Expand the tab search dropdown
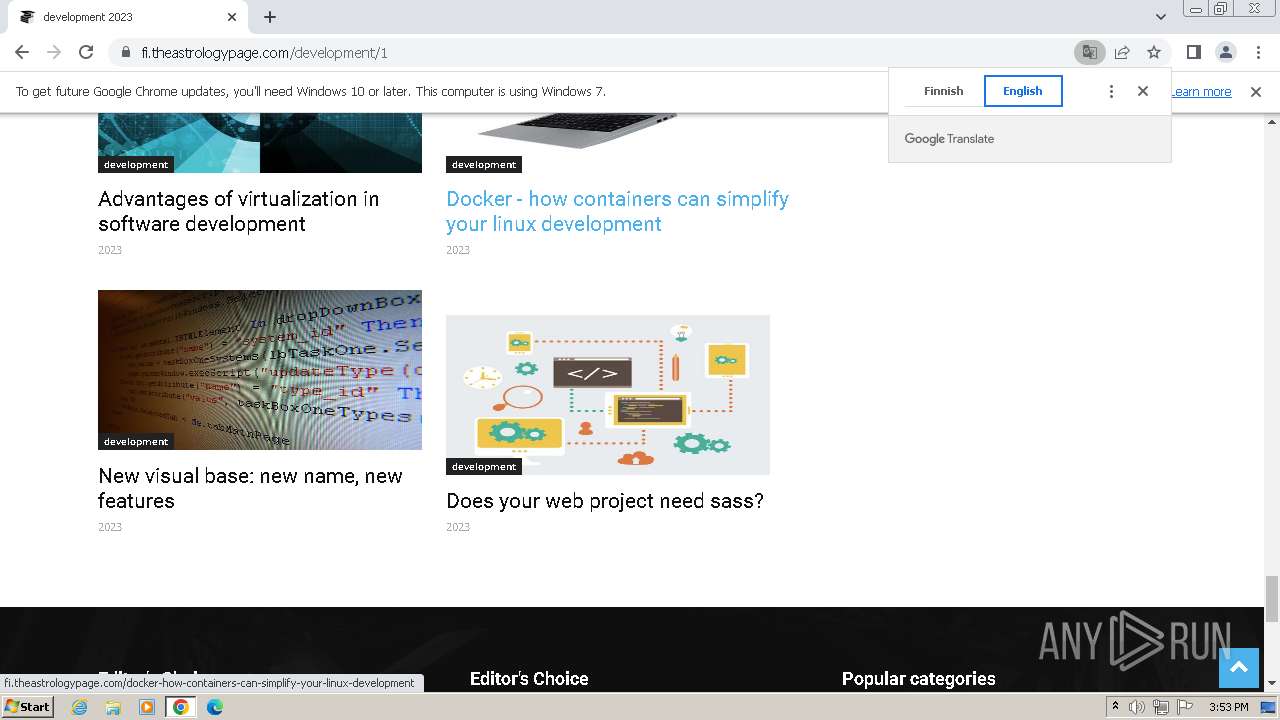 (1160, 17)
